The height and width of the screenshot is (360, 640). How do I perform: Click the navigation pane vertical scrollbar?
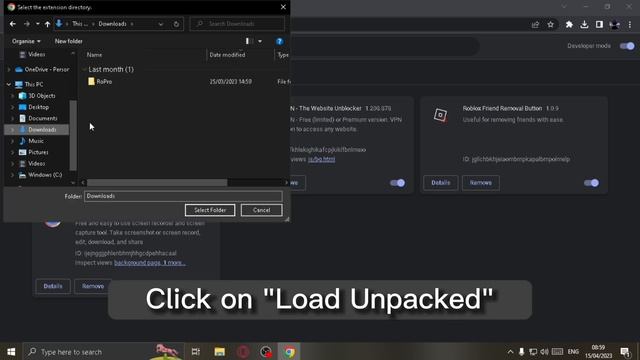click(x=73, y=135)
